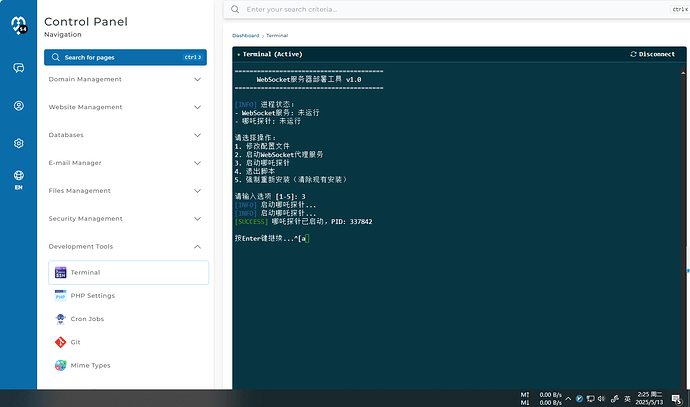Switch input method via the 英 indicator
Image resolution: width=690 pixels, height=407 pixels.
coord(628,399)
